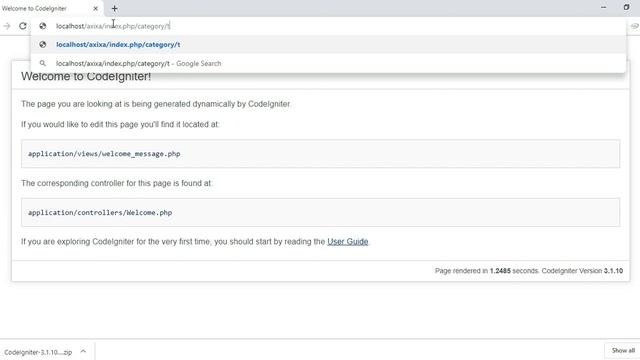Open a new browser tab
Image resolution: width=640 pixels, height=360 pixels.
pyautogui.click(x=115, y=8)
